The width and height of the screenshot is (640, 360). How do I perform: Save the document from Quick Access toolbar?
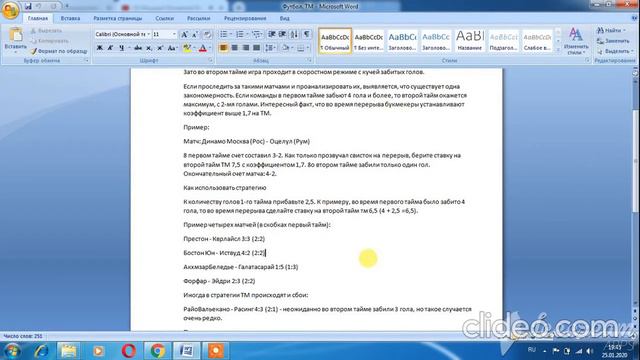(x=28, y=6)
